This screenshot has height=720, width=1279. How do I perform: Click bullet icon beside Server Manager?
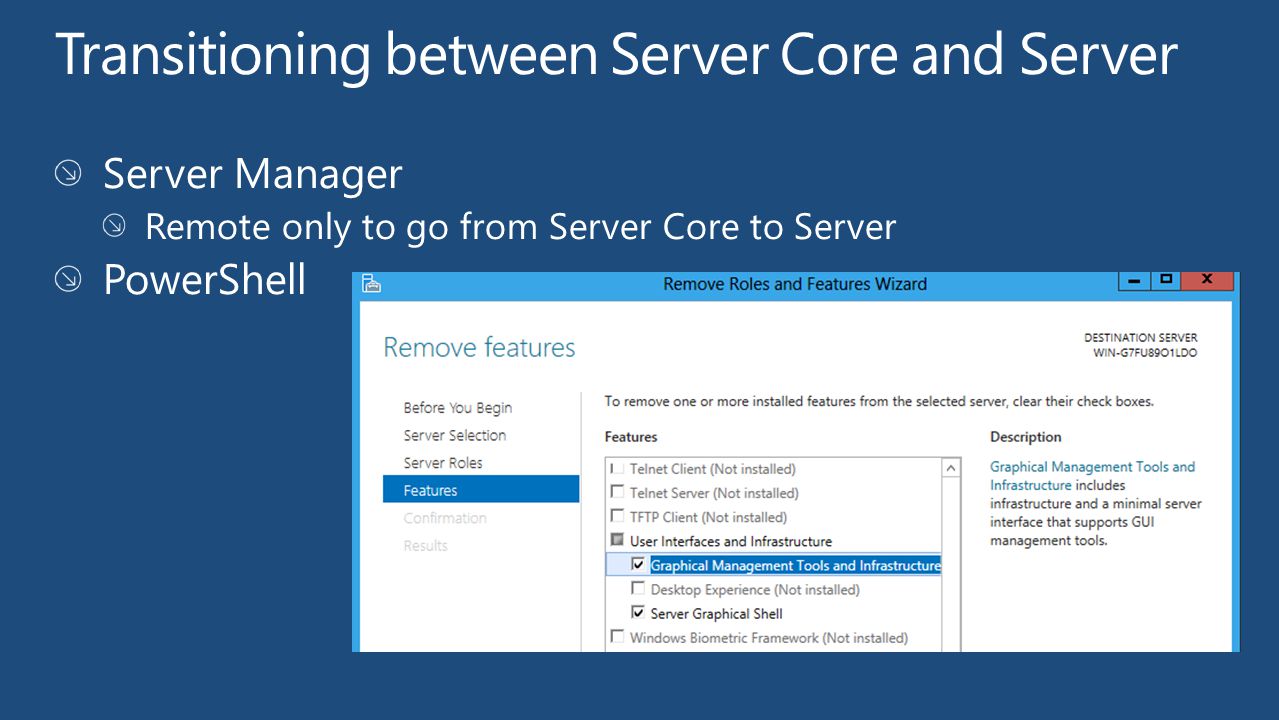(68, 174)
